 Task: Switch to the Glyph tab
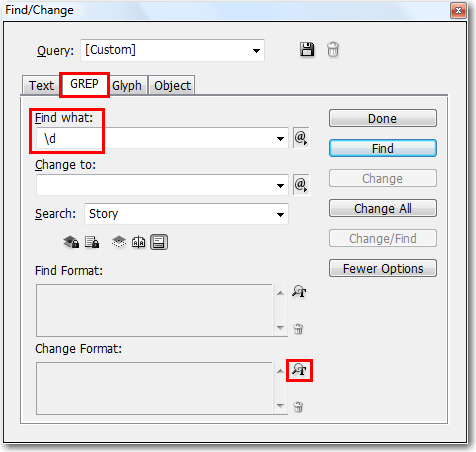click(127, 86)
